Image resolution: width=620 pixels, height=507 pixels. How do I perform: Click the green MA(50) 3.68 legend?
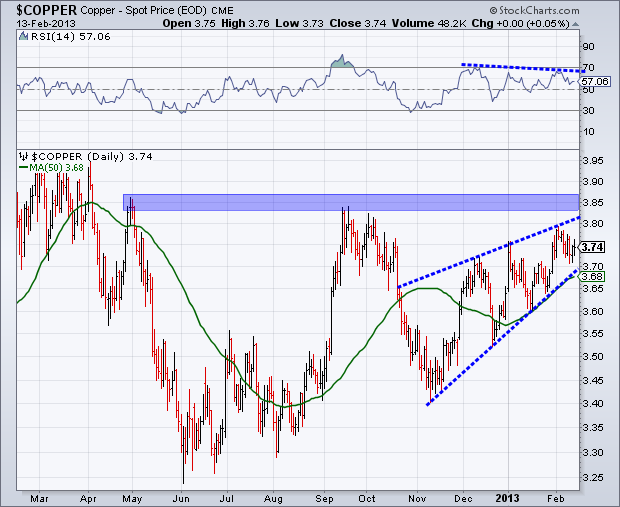point(51,168)
